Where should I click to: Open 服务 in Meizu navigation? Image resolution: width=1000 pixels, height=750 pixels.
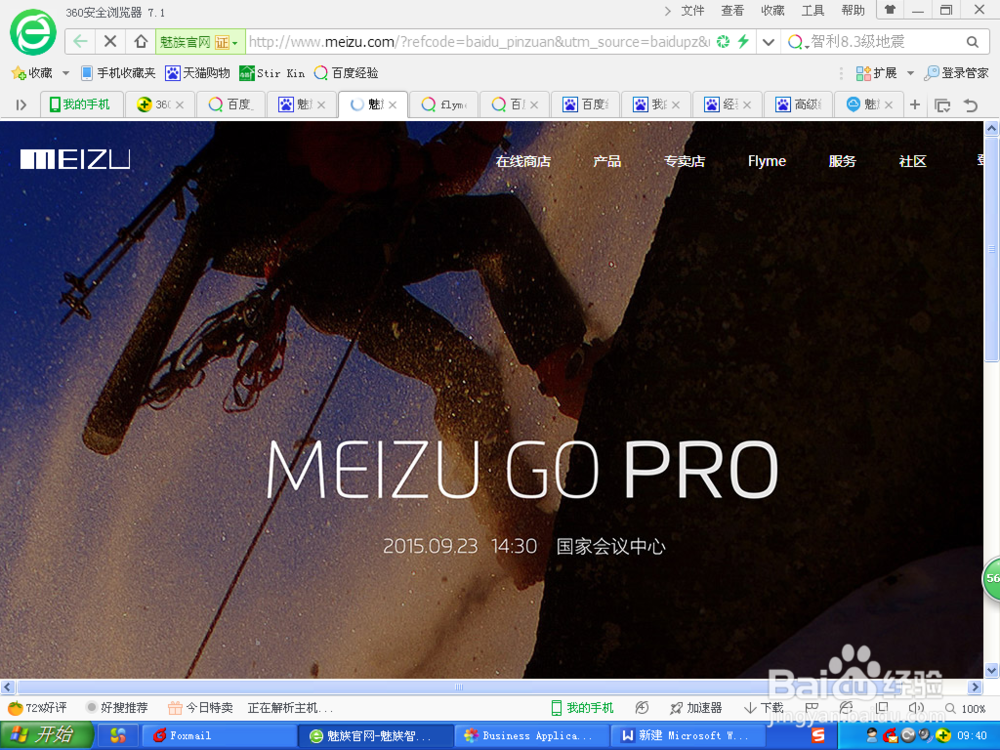click(842, 161)
